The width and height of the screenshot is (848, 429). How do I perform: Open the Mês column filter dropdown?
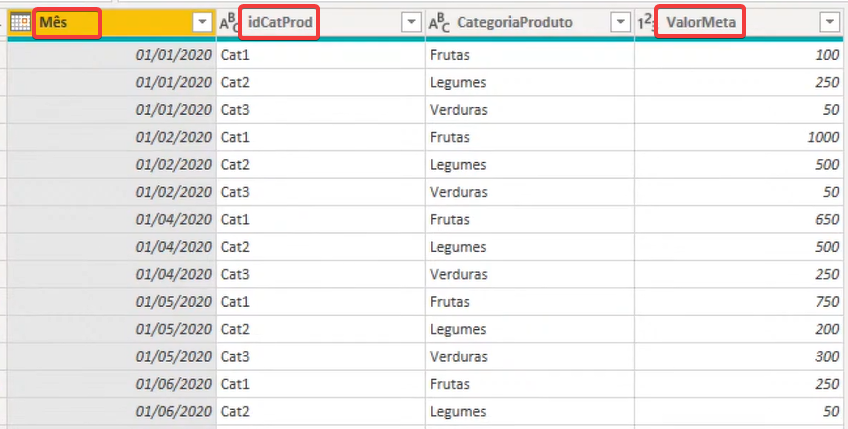tap(203, 22)
